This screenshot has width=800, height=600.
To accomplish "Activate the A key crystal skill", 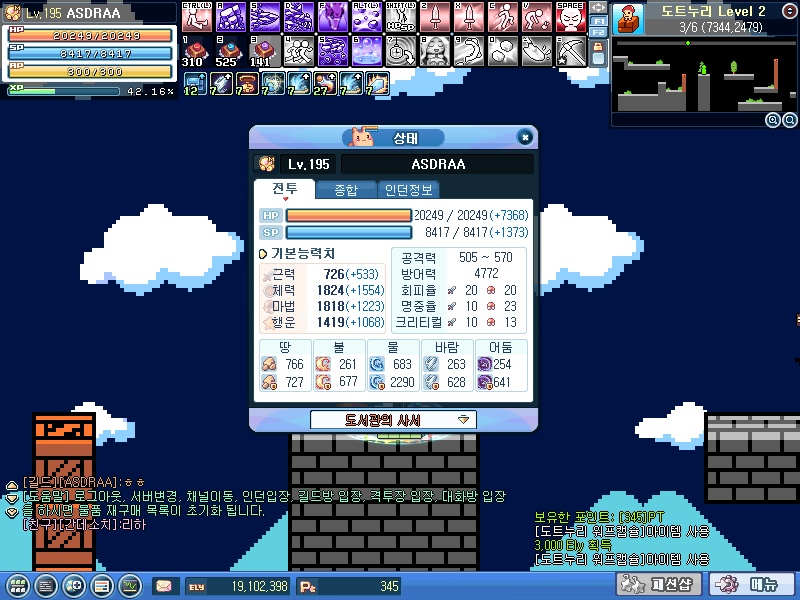I will 231,17.
